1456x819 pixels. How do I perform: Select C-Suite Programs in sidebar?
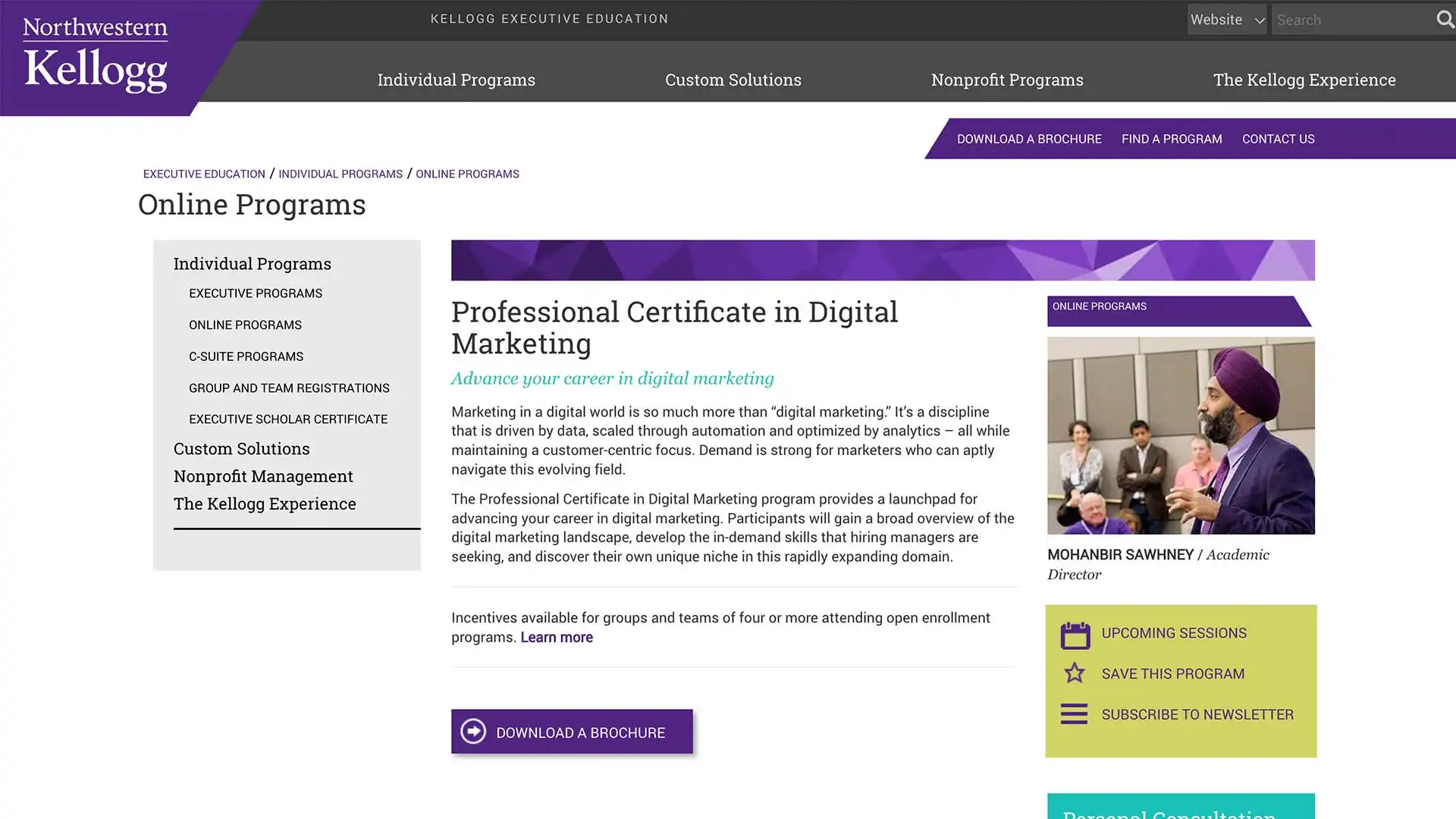[246, 356]
